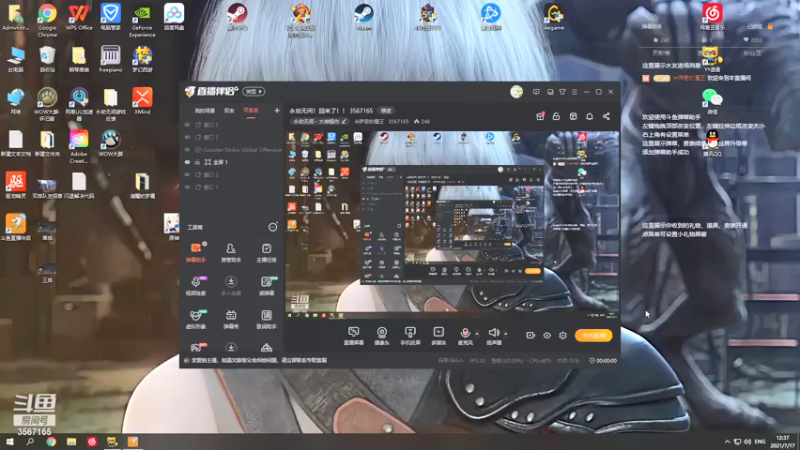Click the room number 3567165 in title
Image resolution: width=800 pixels, height=450 pixels.
pos(361,111)
